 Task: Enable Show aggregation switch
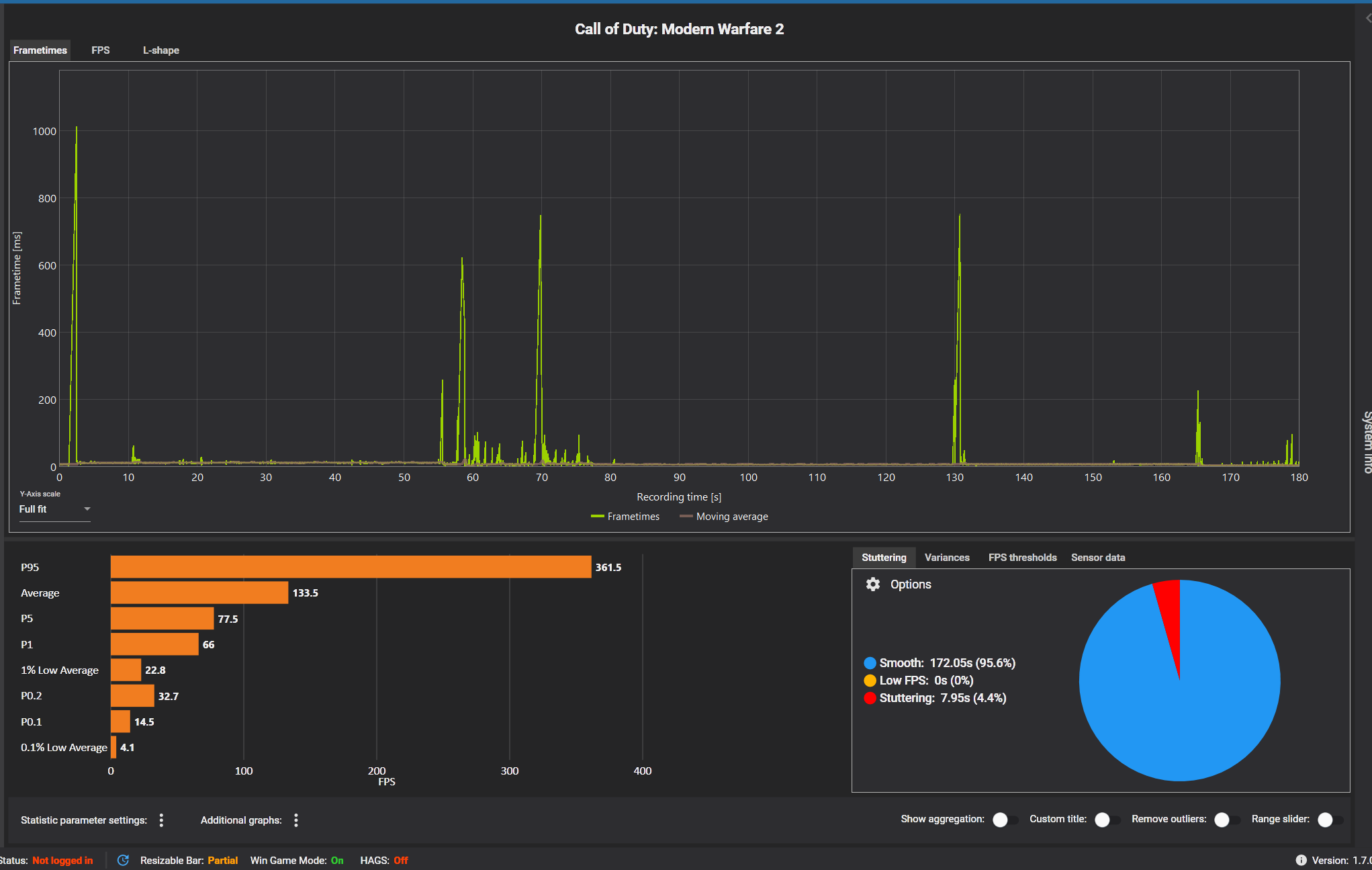[1005, 820]
